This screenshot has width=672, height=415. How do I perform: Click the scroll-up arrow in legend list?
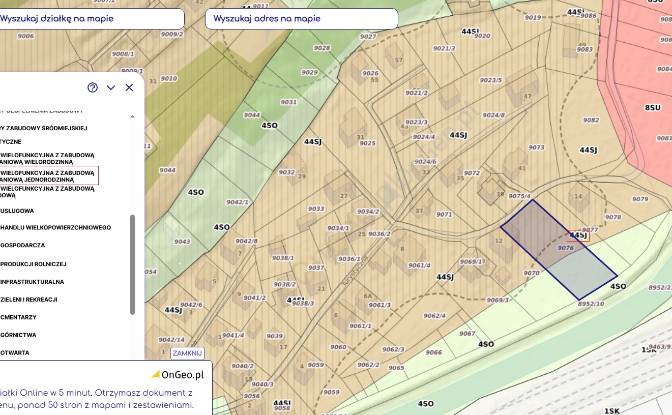tap(132, 116)
